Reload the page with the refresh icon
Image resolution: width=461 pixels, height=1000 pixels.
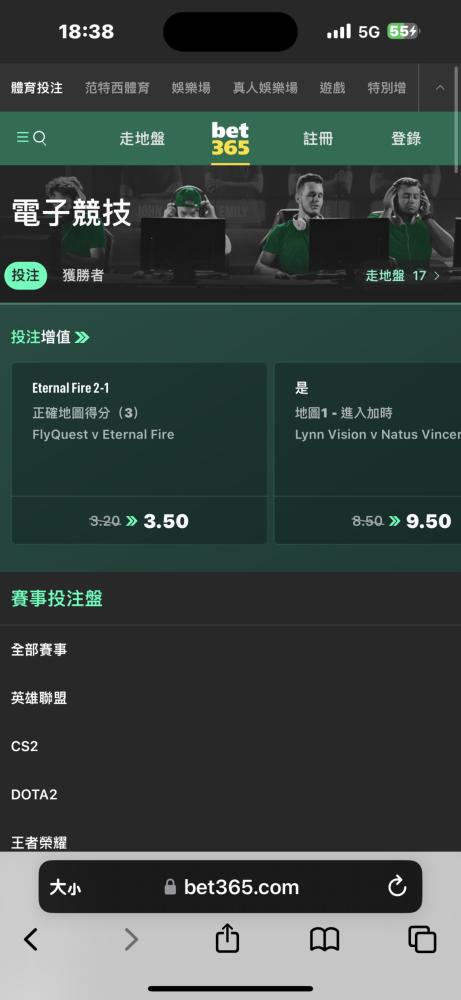click(397, 886)
